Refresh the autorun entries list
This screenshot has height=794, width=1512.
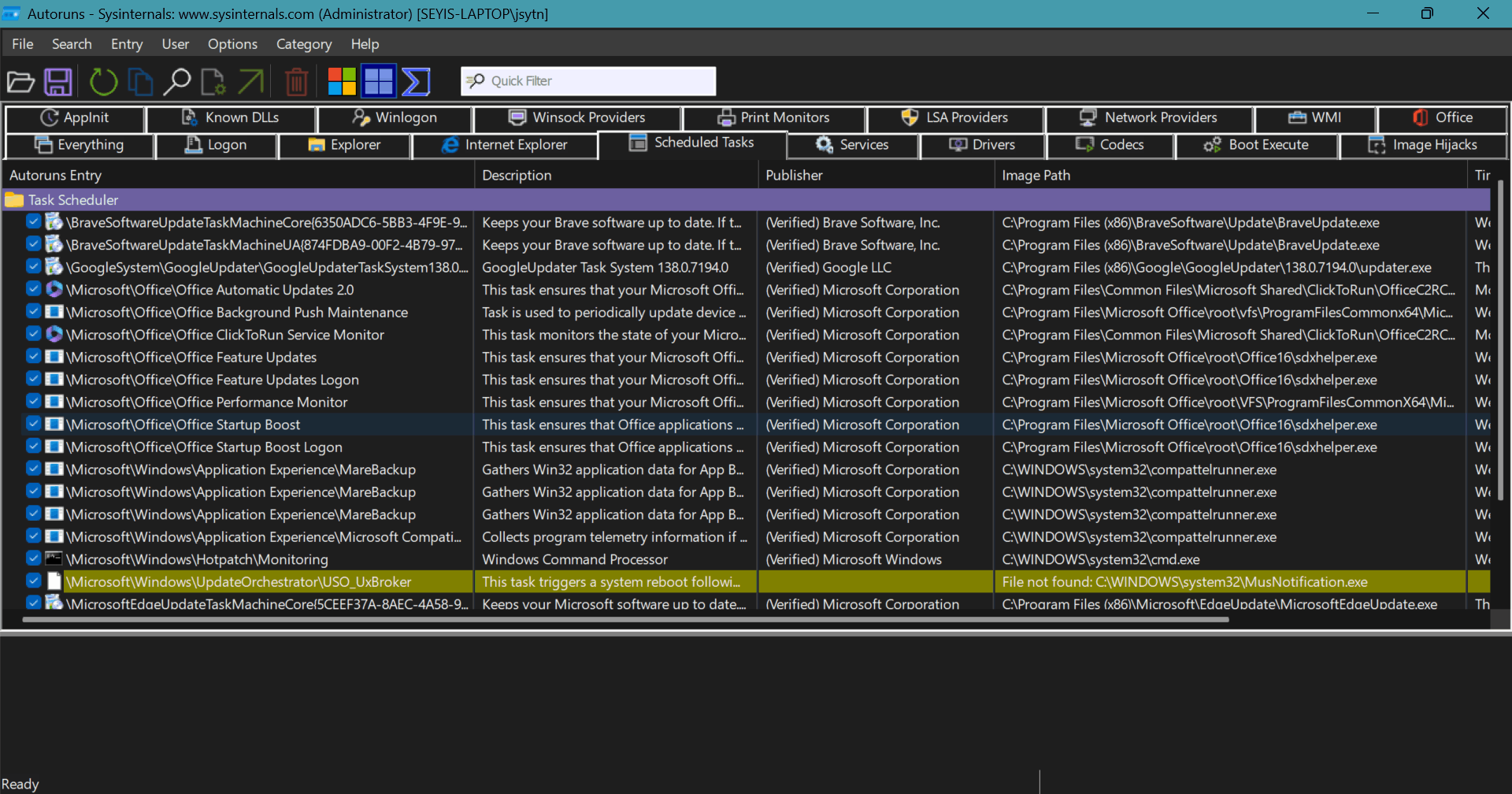103,81
